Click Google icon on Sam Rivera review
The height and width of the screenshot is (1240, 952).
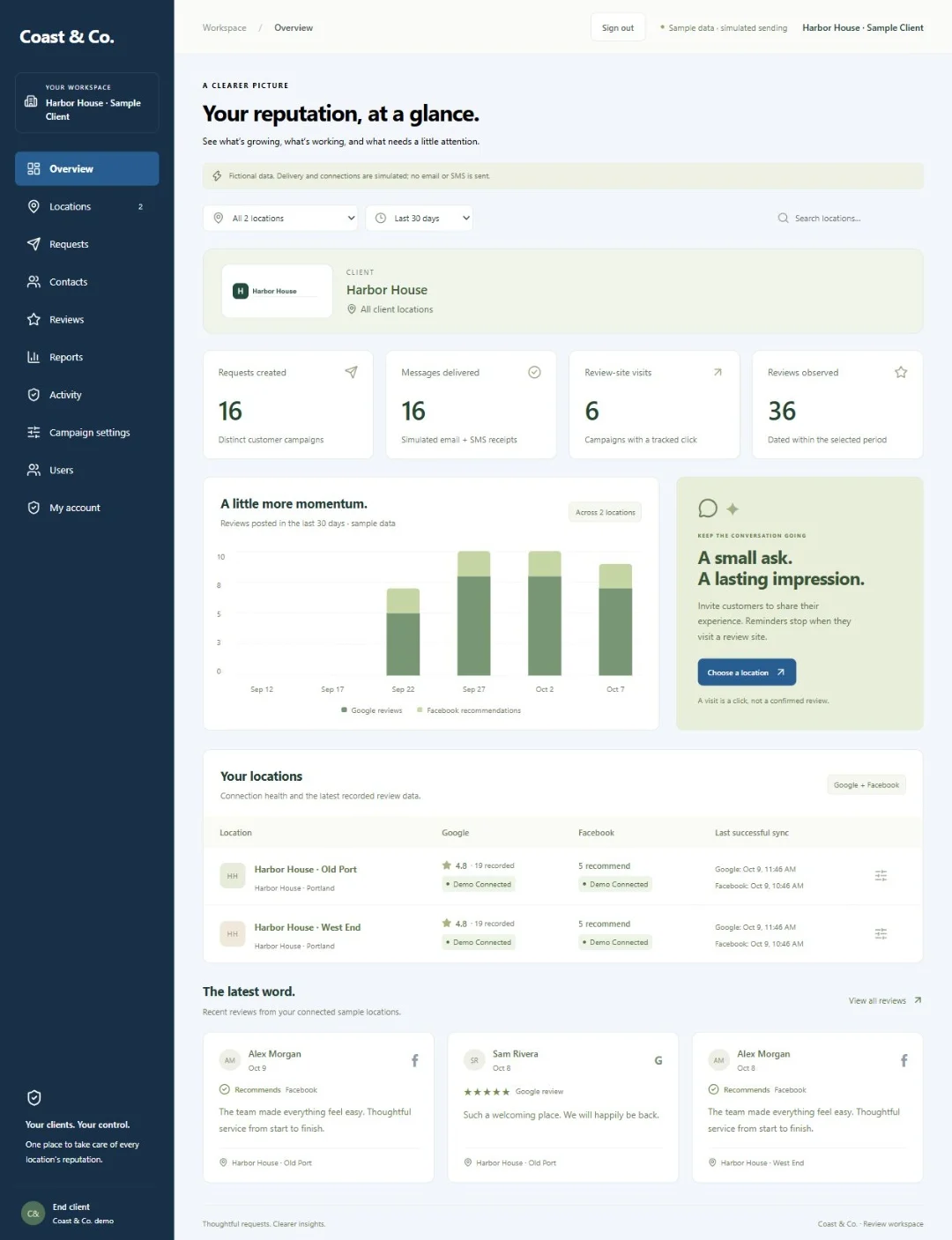[658, 1060]
